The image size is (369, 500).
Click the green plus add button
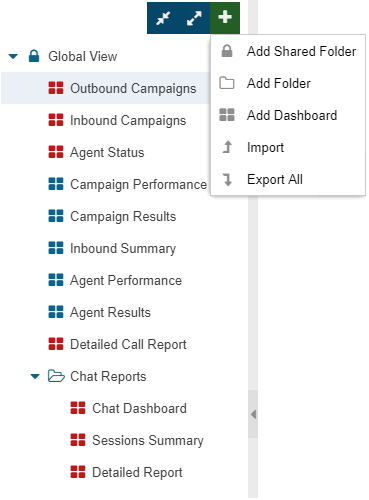(225, 17)
